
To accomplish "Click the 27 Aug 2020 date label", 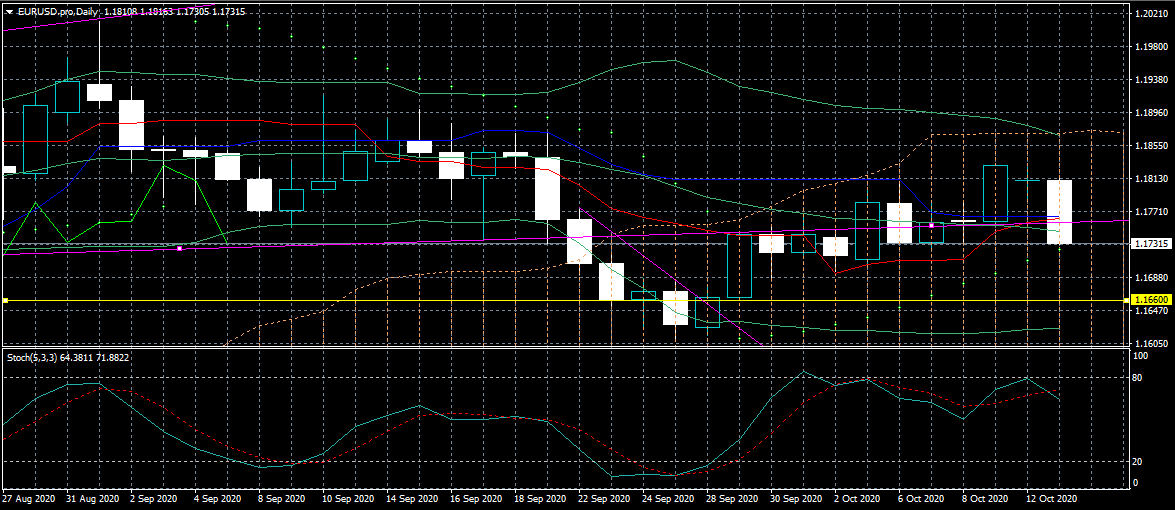I will 30,498.
